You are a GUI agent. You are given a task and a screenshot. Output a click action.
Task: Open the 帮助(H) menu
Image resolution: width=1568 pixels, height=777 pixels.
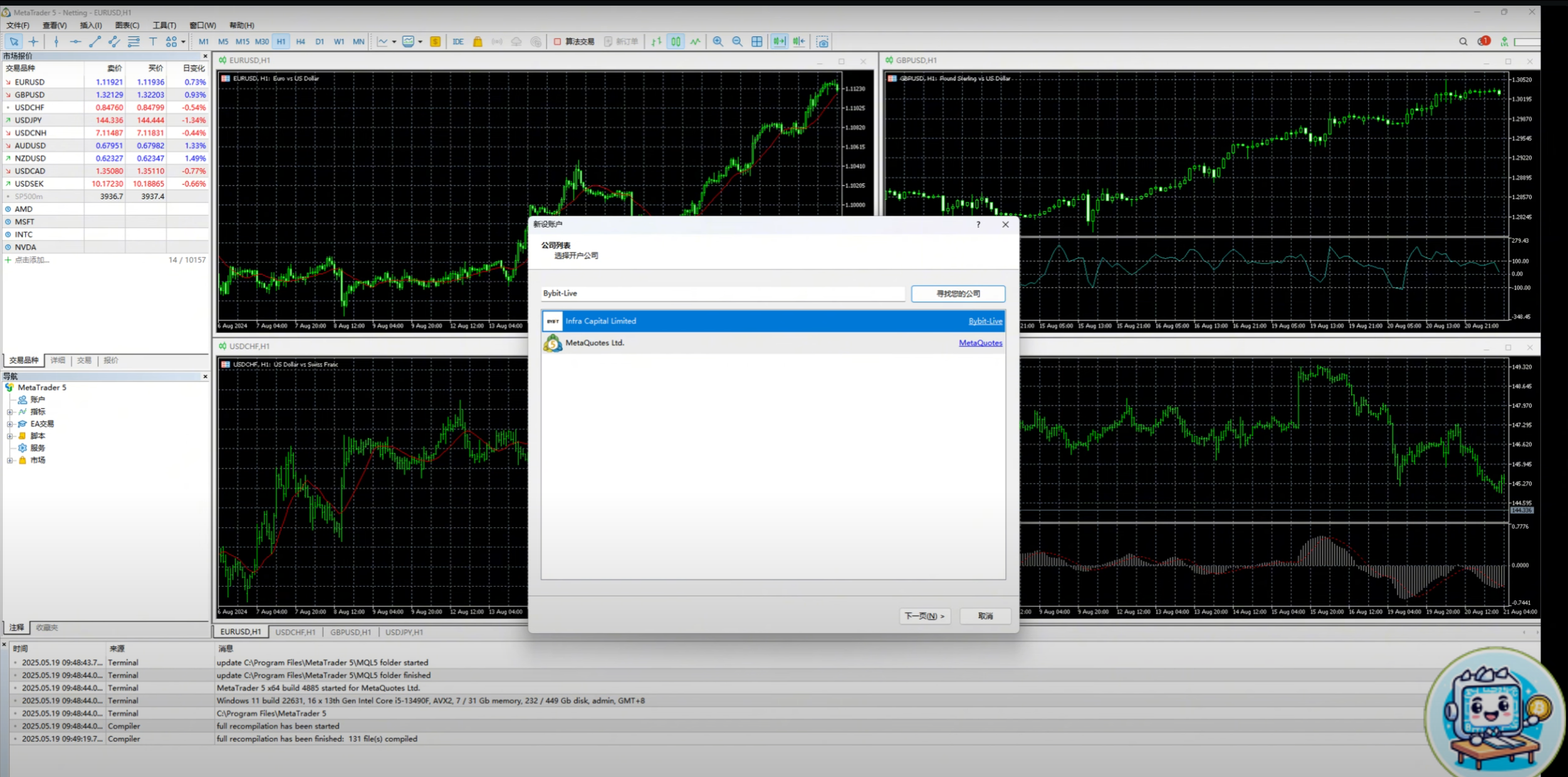(242, 25)
